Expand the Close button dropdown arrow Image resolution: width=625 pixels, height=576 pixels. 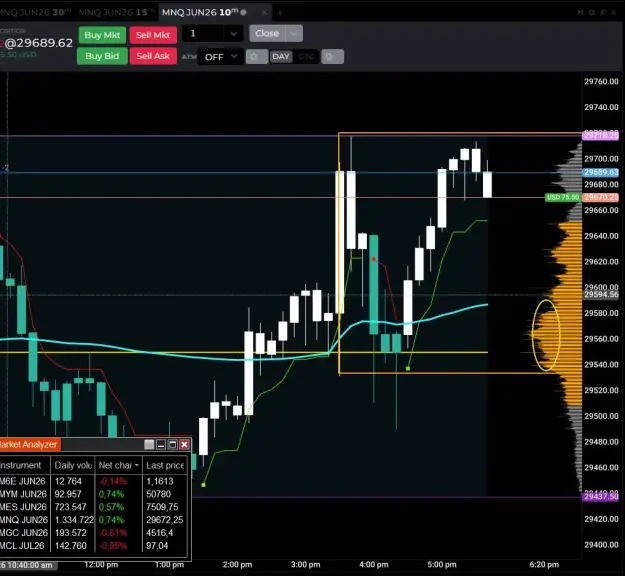[294, 33]
